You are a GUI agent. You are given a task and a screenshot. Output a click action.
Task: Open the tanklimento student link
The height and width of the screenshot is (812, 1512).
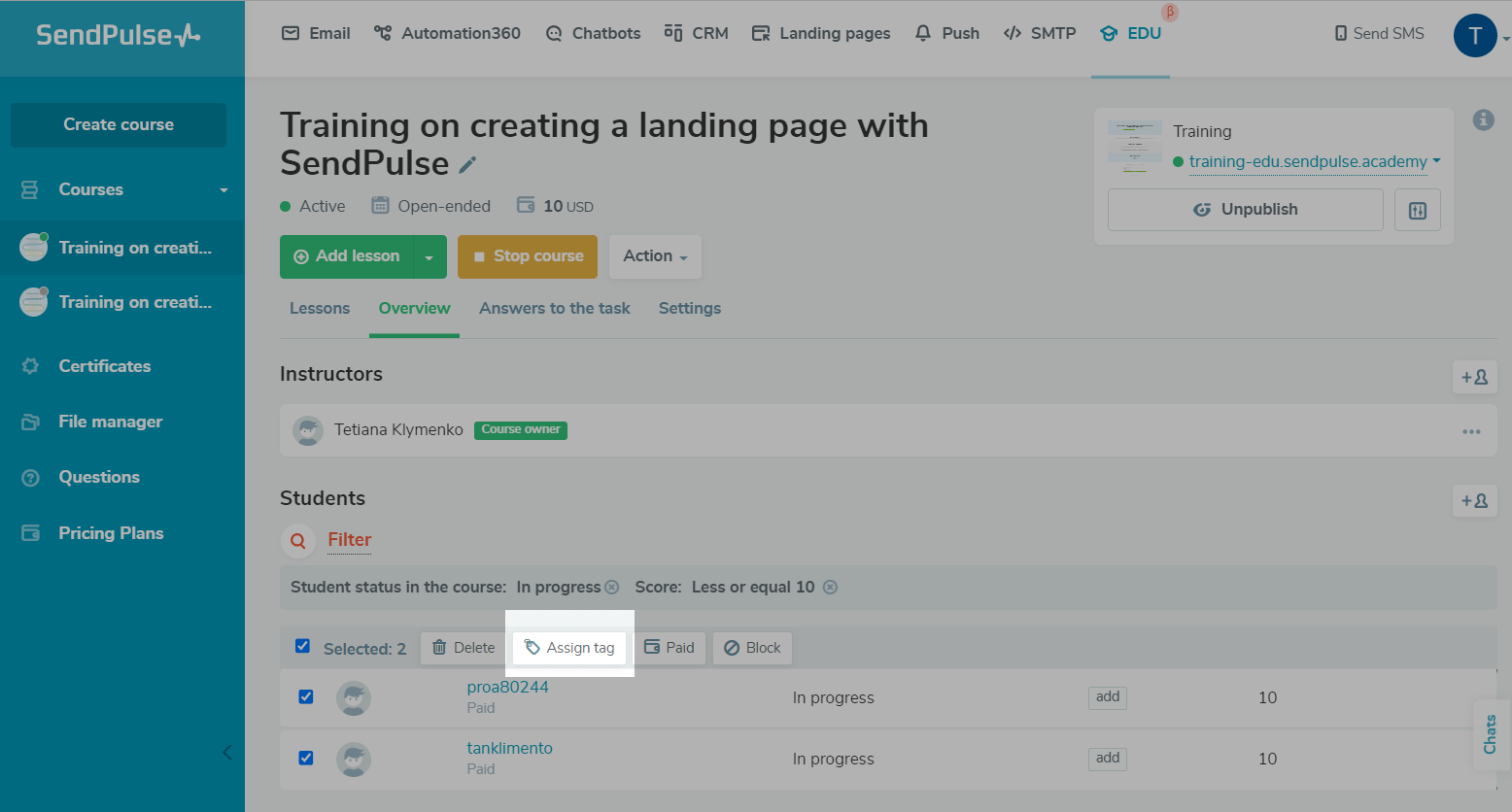point(509,748)
